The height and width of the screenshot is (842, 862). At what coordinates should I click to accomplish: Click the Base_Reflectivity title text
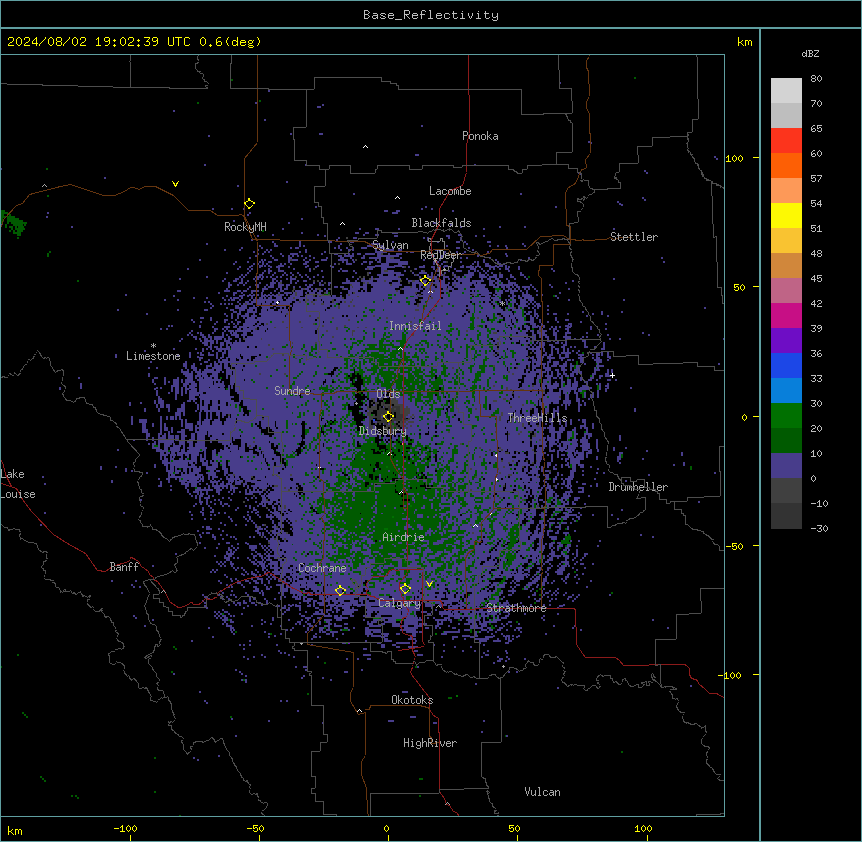pyautogui.click(x=431, y=15)
